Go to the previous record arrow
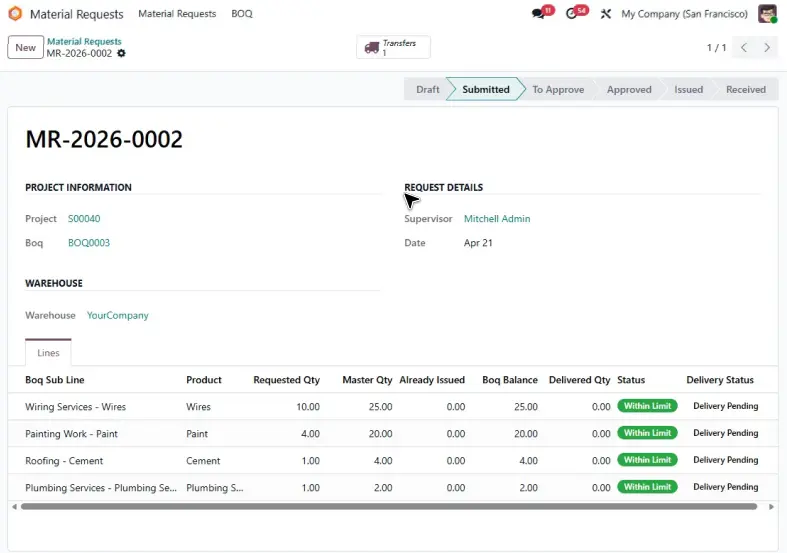Screen dimensions: 787x553 pos(744,48)
